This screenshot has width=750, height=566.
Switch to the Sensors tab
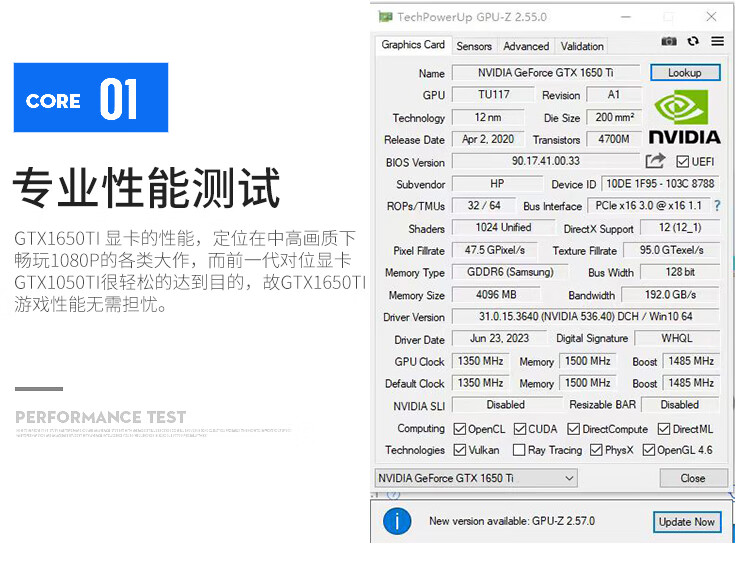coord(474,46)
